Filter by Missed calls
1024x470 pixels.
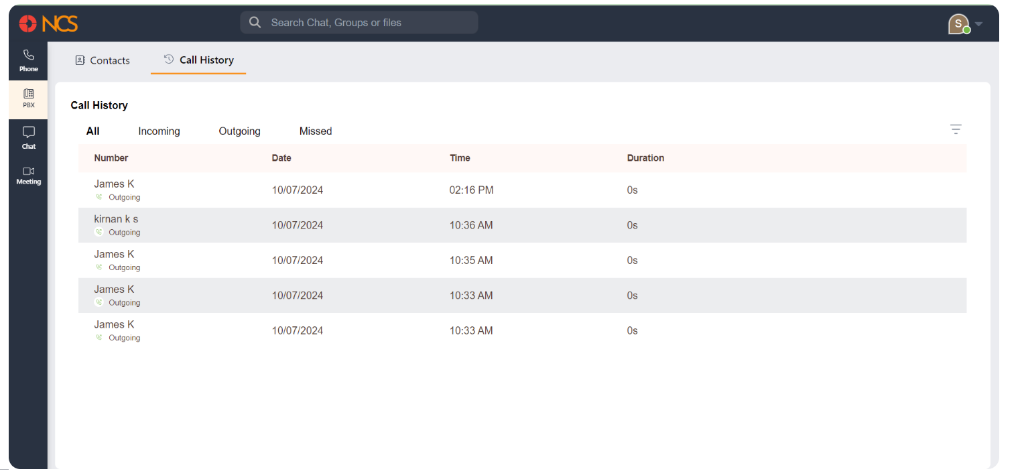click(315, 131)
